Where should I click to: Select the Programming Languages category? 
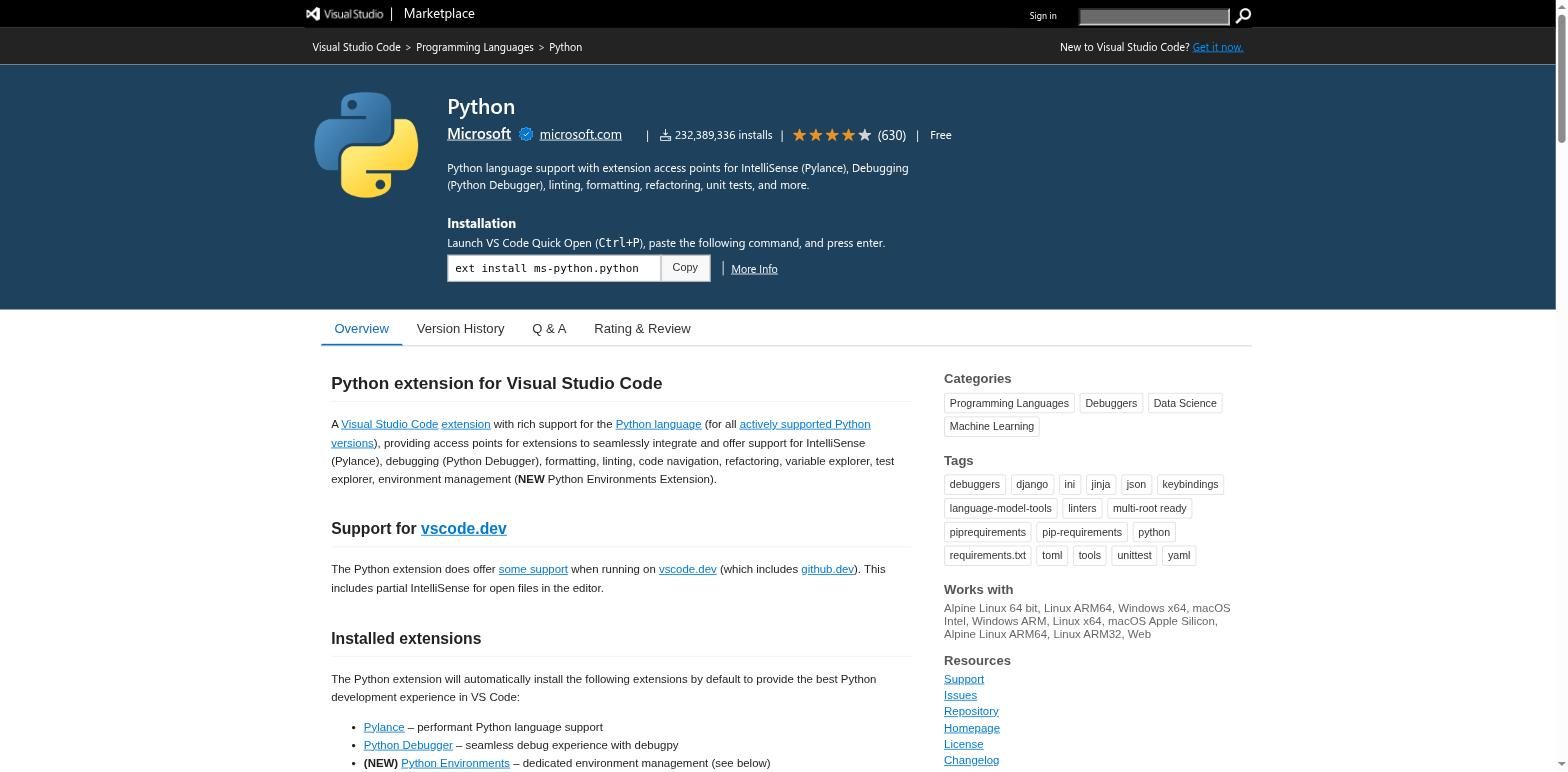click(1009, 403)
